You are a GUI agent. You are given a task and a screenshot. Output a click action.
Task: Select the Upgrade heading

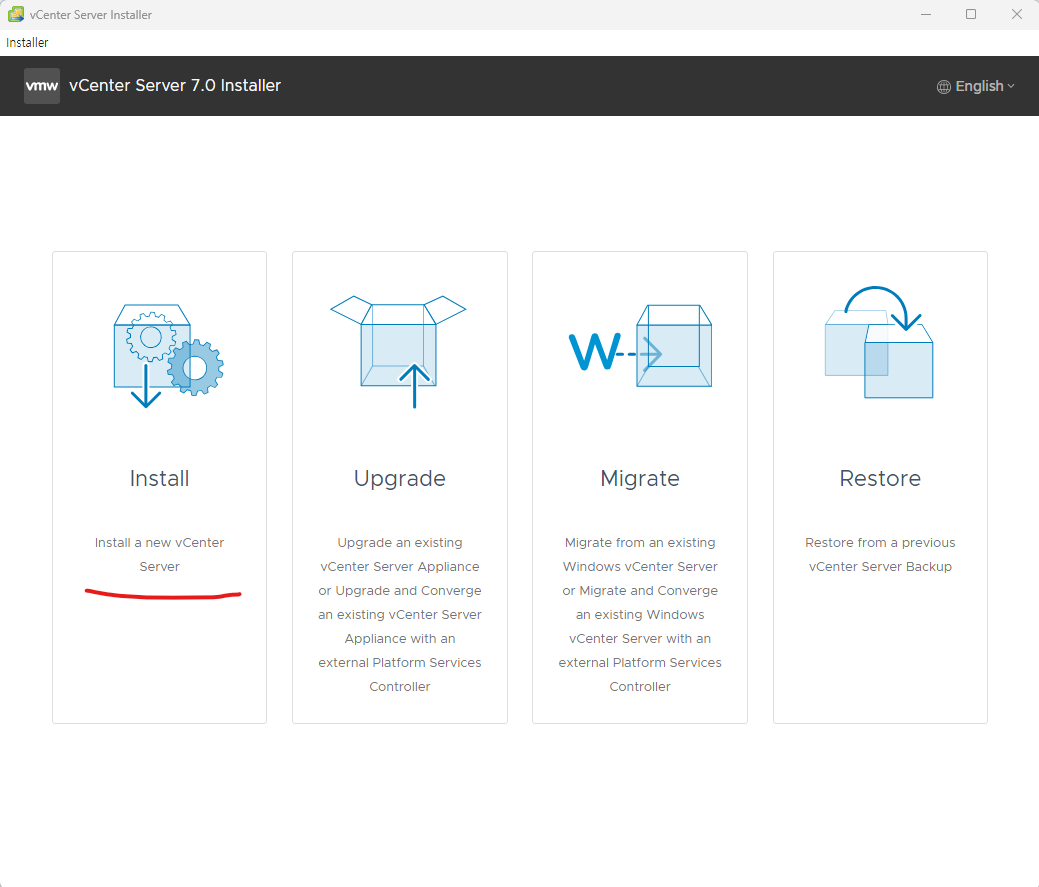[x=400, y=479]
